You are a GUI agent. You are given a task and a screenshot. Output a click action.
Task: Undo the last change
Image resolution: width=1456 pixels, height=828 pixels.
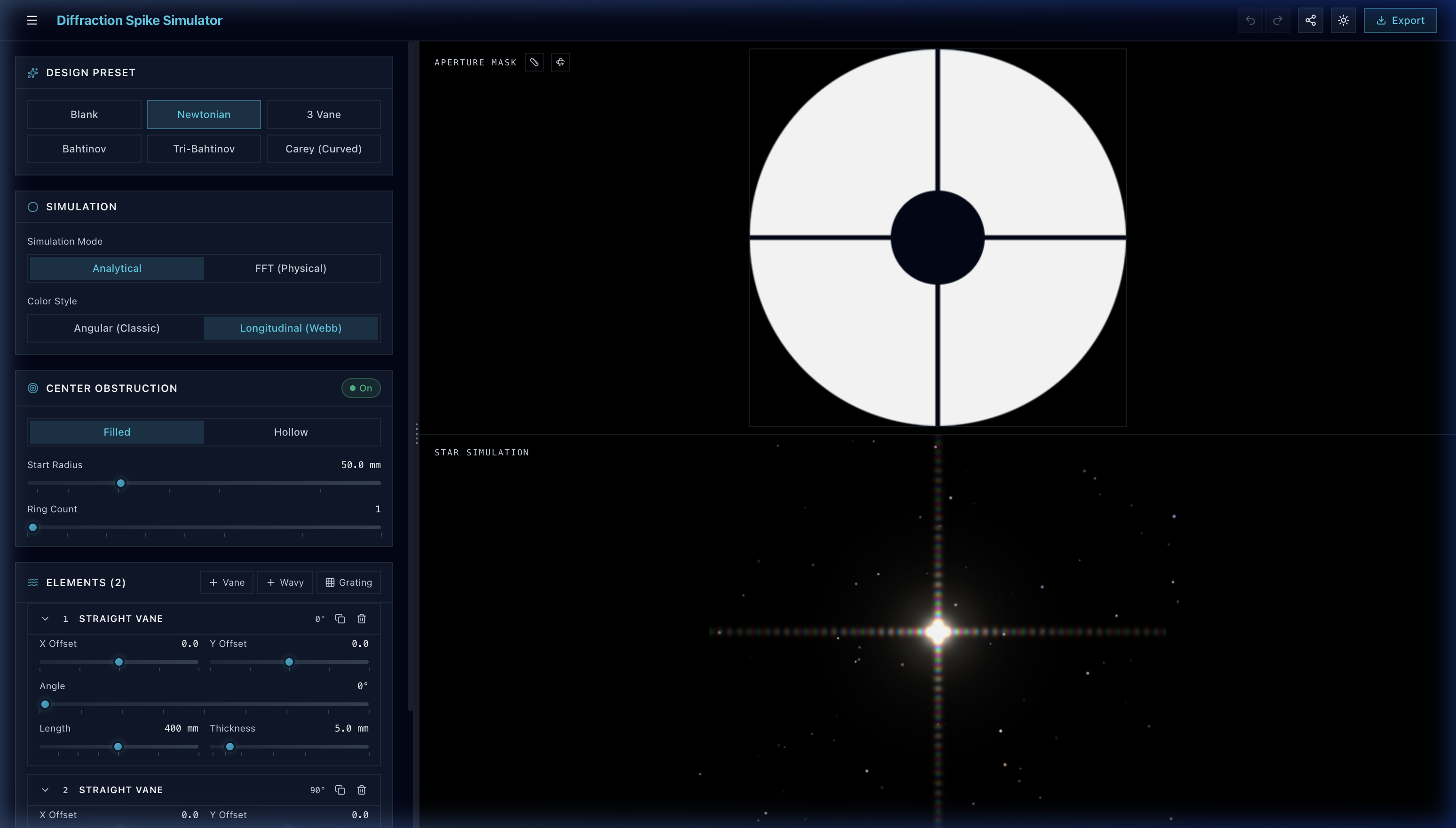pyautogui.click(x=1250, y=20)
